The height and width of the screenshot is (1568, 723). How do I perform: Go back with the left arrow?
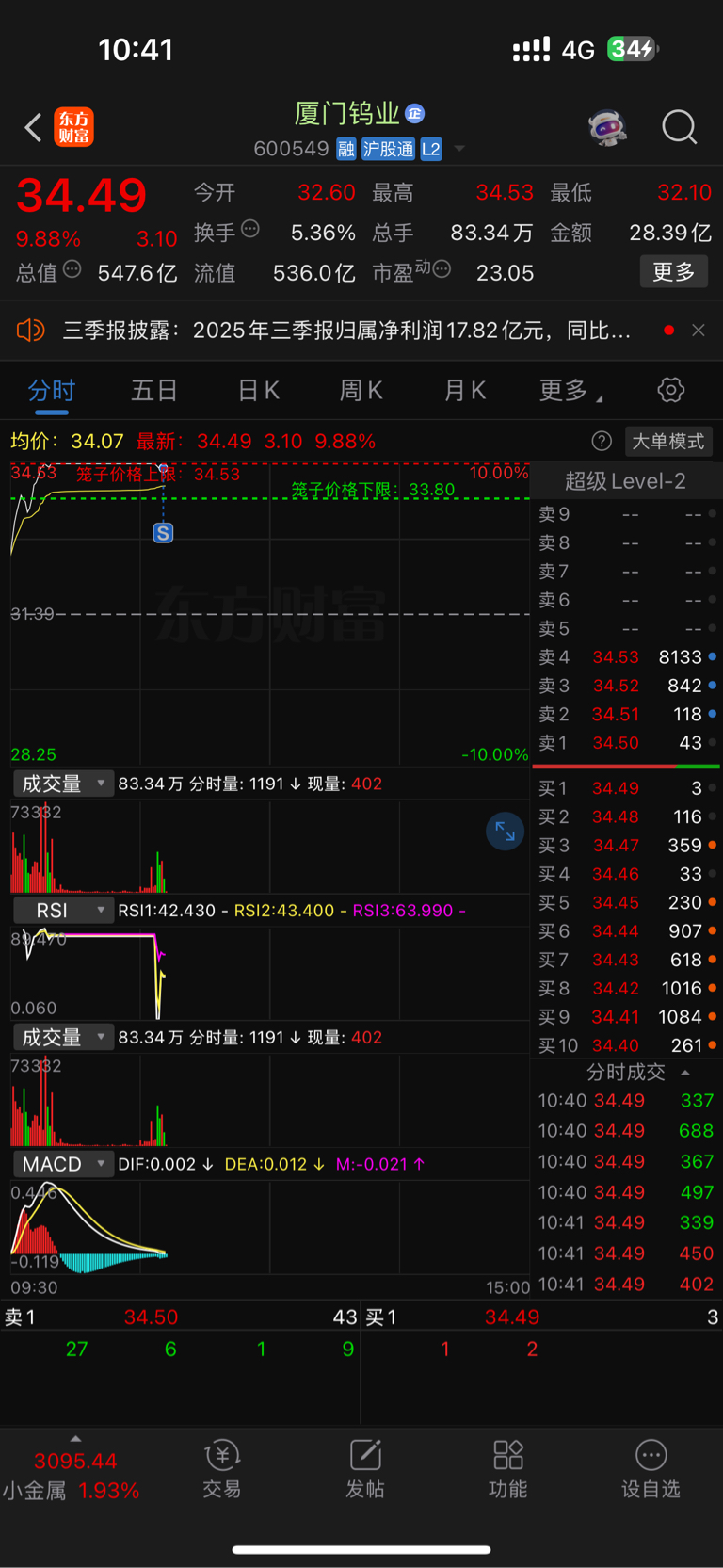[33, 127]
